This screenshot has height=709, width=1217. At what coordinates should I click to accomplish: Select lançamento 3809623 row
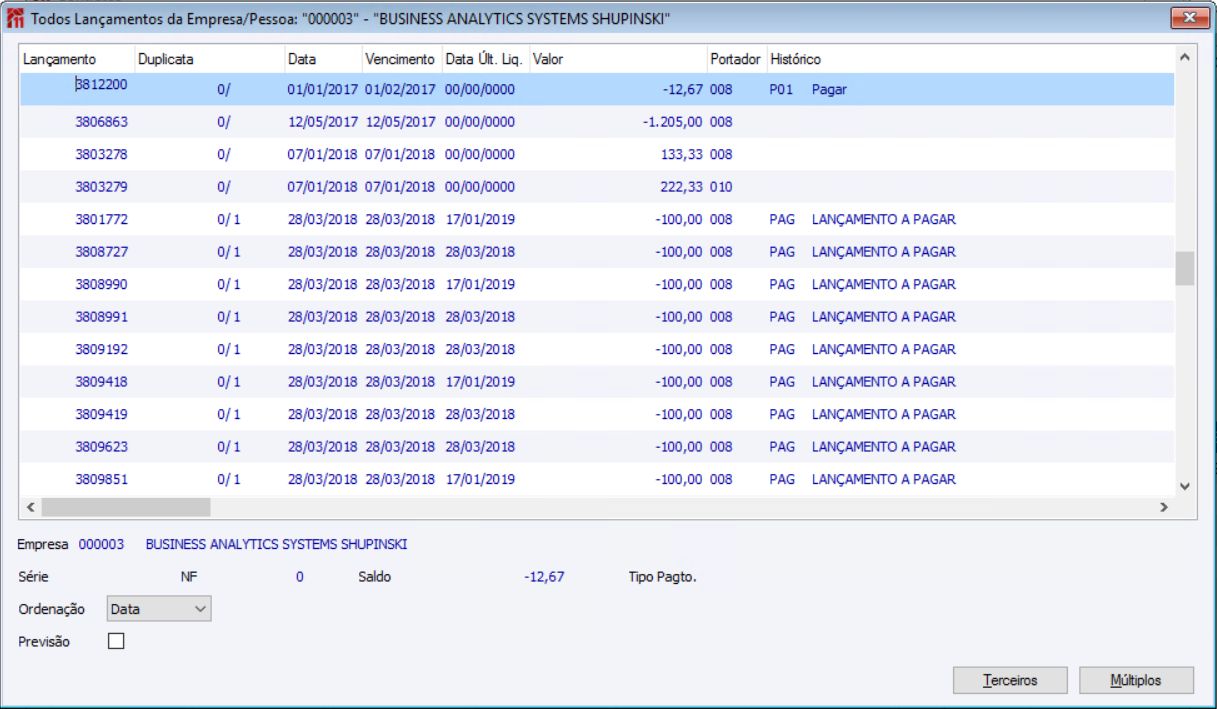[x=597, y=447]
